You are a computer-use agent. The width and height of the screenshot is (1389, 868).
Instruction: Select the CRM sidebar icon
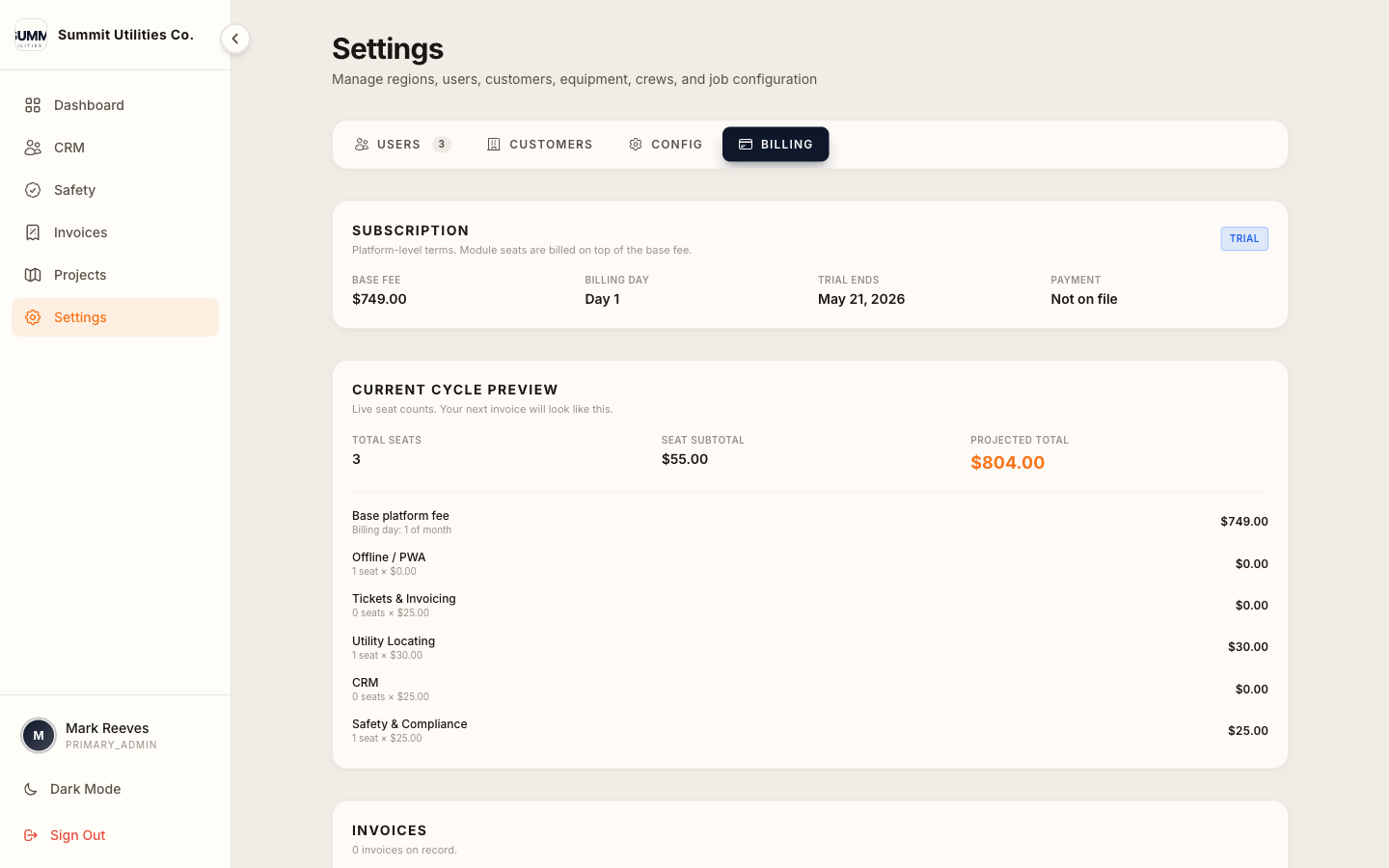tap(34, 148)
